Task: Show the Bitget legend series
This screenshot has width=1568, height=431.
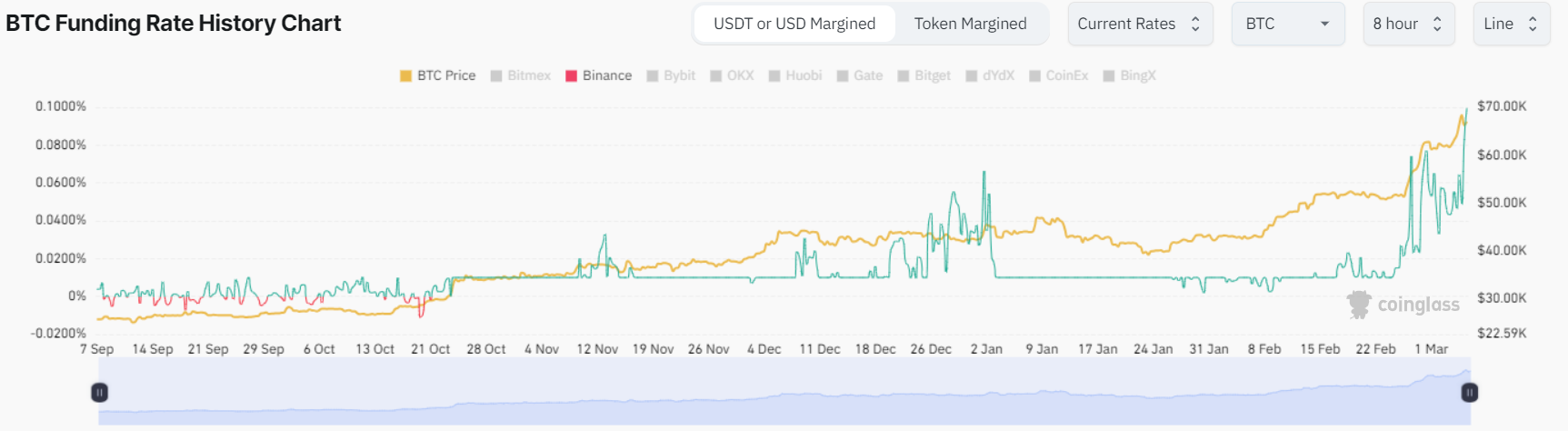Action: [x=924, y=75]
